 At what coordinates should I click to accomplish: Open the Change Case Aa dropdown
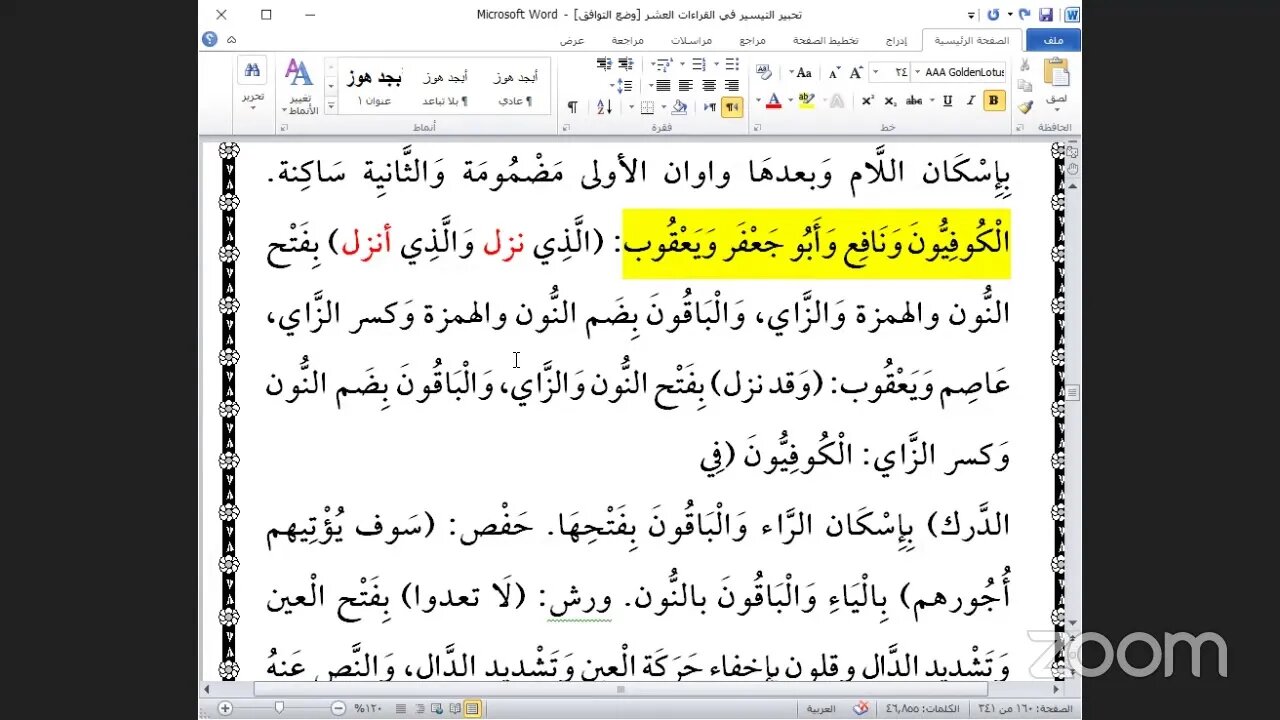coord(800,72)
